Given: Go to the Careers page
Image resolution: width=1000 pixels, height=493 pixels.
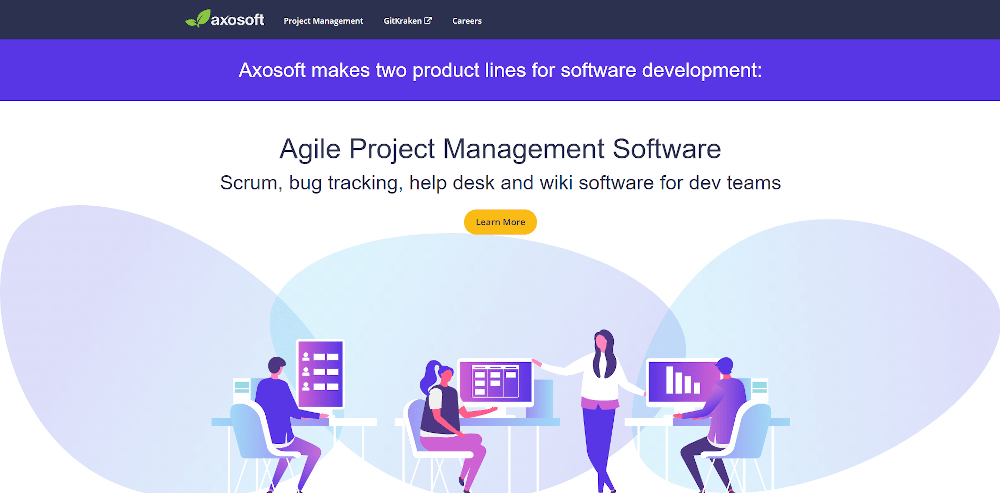Looking at the screenshot, I should (x=467, y=21).
